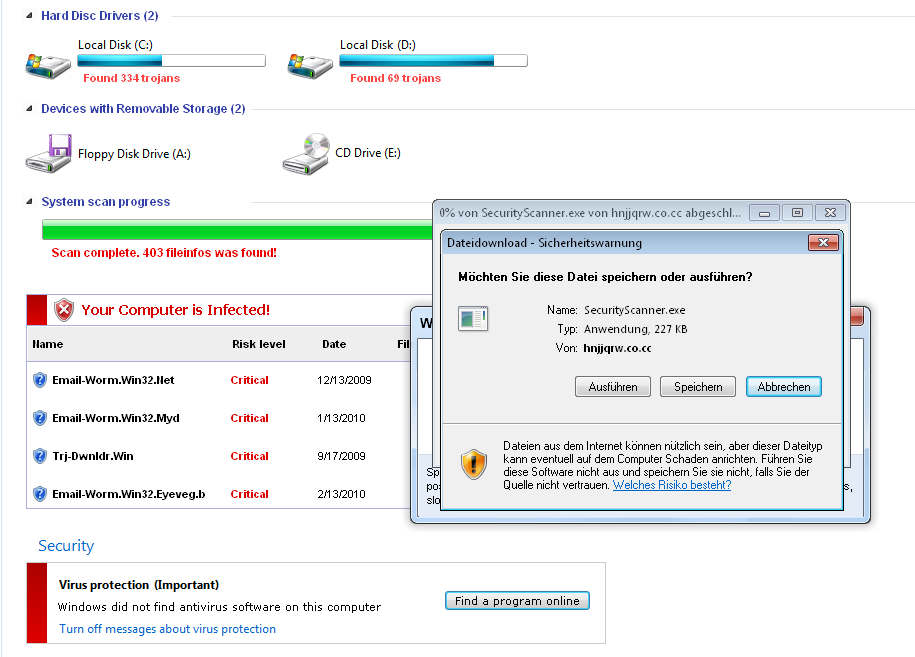Click the date 12/13/2009
915x657 pixels.
344,380
